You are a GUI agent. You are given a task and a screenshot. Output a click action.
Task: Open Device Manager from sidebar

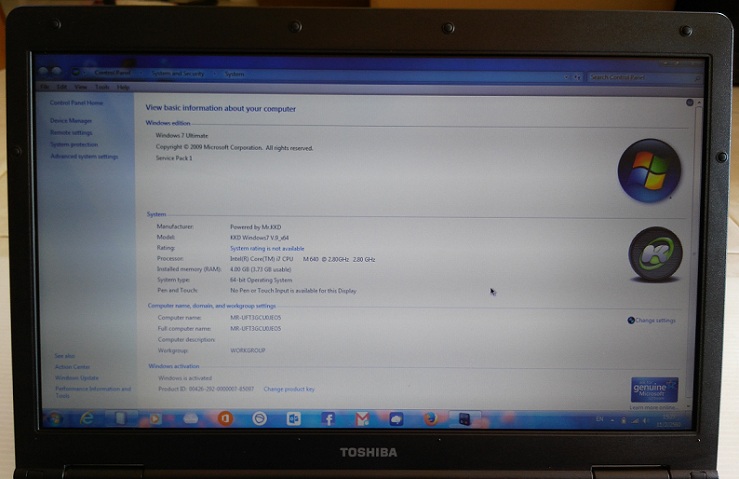tap(71, 121)
